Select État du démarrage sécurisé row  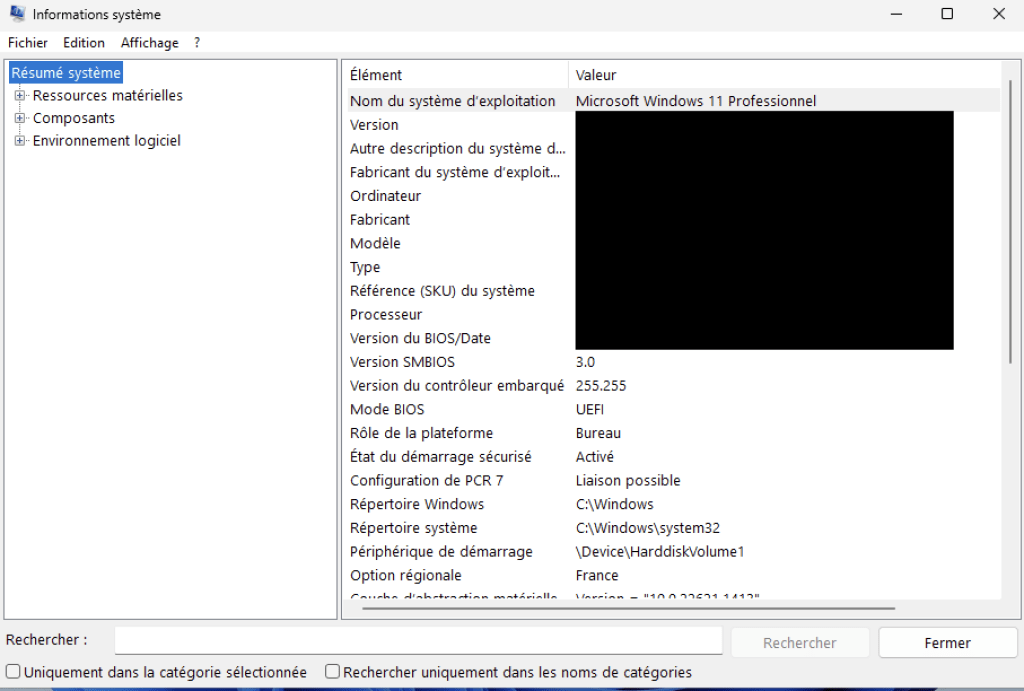pos(673,457)
